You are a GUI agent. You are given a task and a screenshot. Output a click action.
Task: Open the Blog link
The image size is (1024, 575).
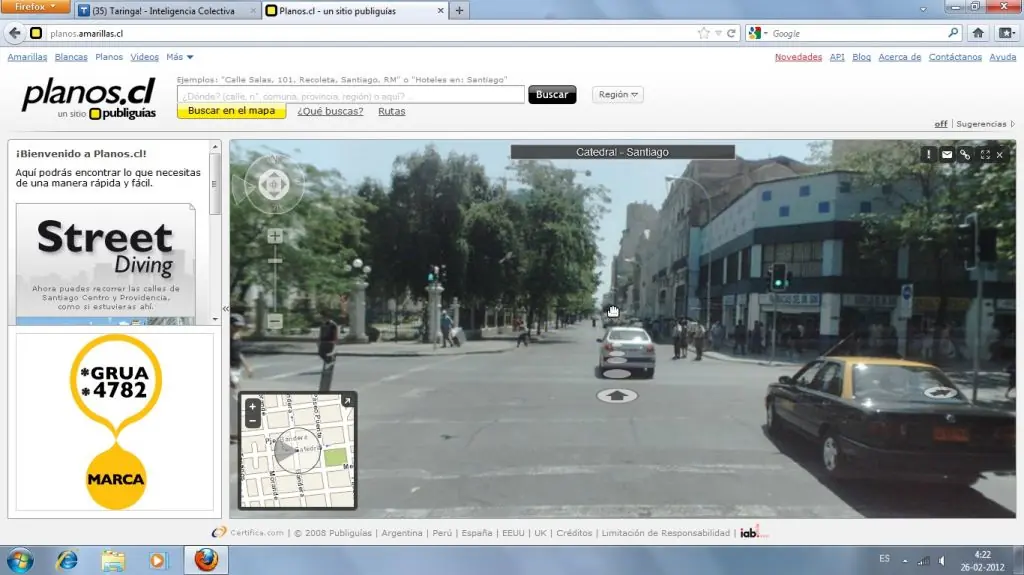coord(861,57)
